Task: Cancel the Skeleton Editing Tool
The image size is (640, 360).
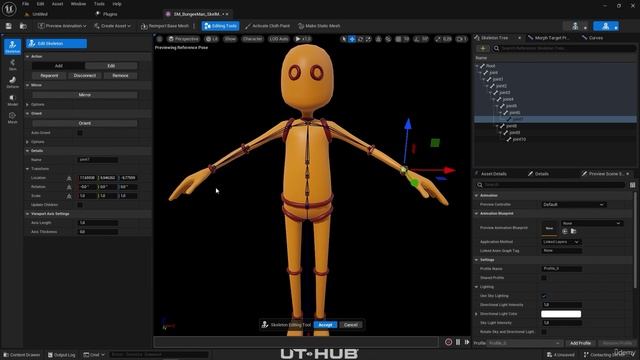Action: click(351, 325)
